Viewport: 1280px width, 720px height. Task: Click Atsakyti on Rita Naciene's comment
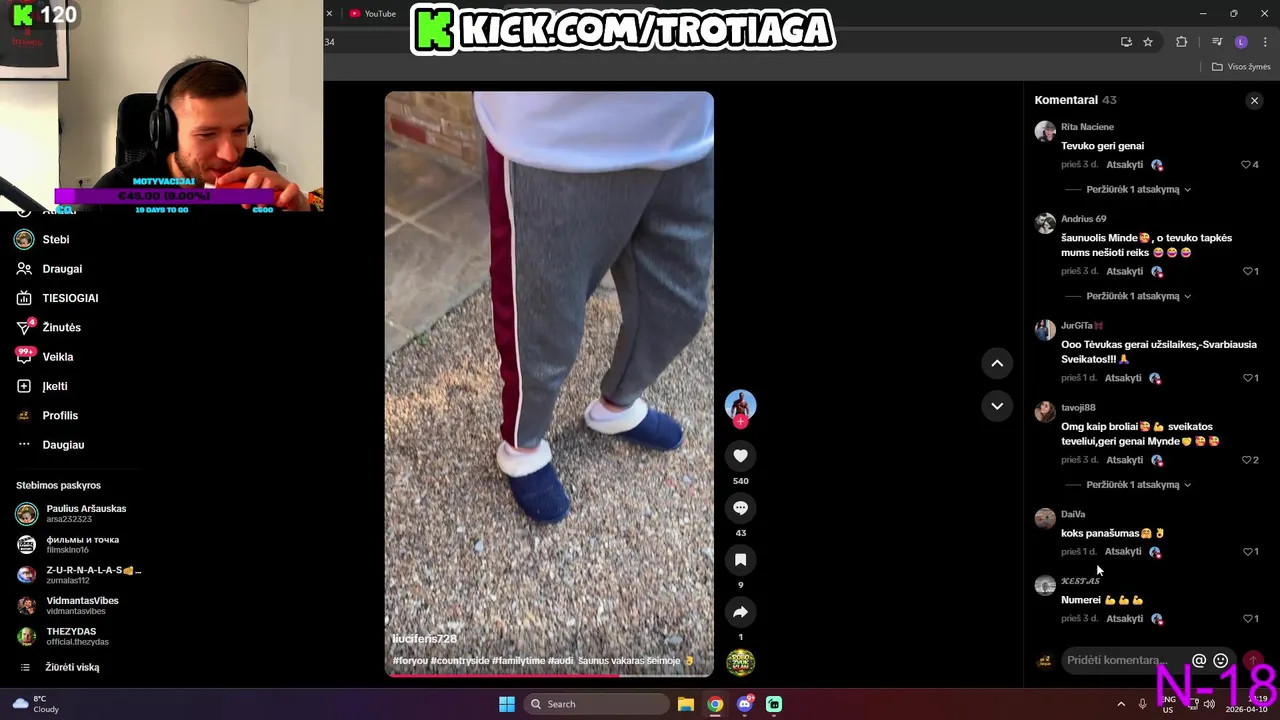(x=1124, y=165)
